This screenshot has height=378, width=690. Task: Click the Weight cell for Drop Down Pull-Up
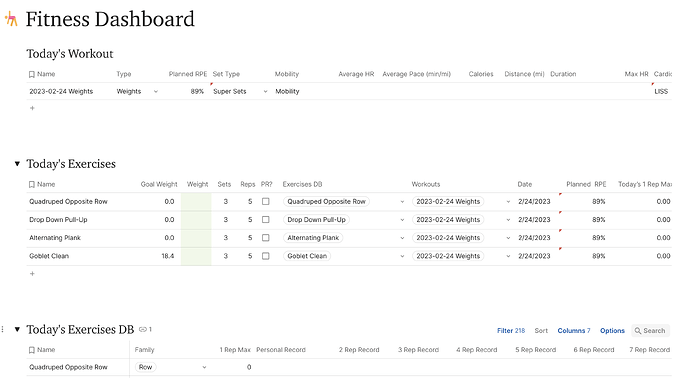pos(196,220)
